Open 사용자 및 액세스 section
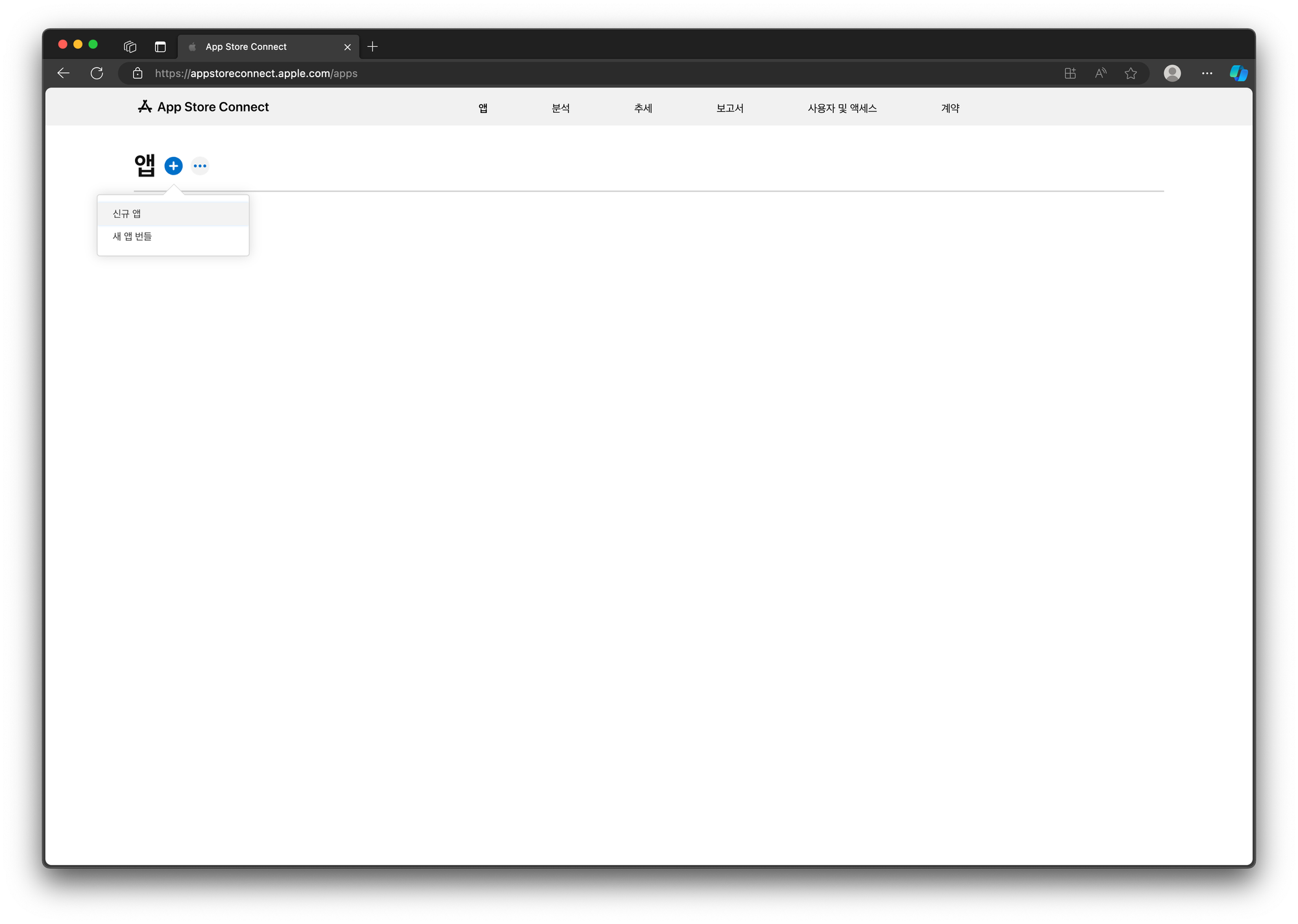The height and width of the screenshot is (924, 1298). (842, 108)
